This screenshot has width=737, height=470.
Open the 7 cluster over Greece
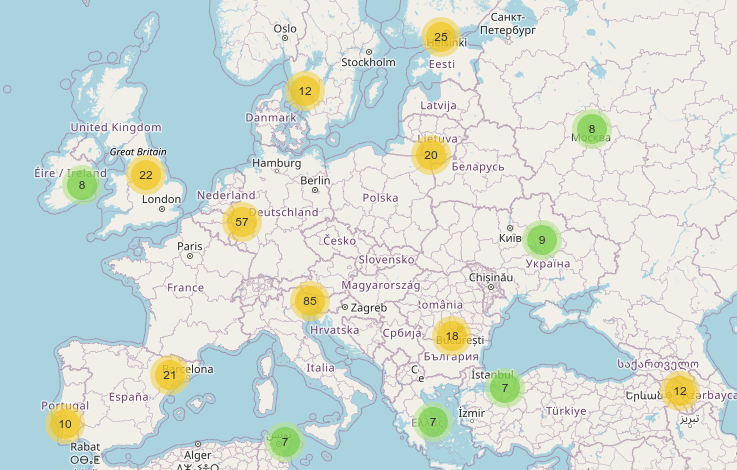[433, 422]
